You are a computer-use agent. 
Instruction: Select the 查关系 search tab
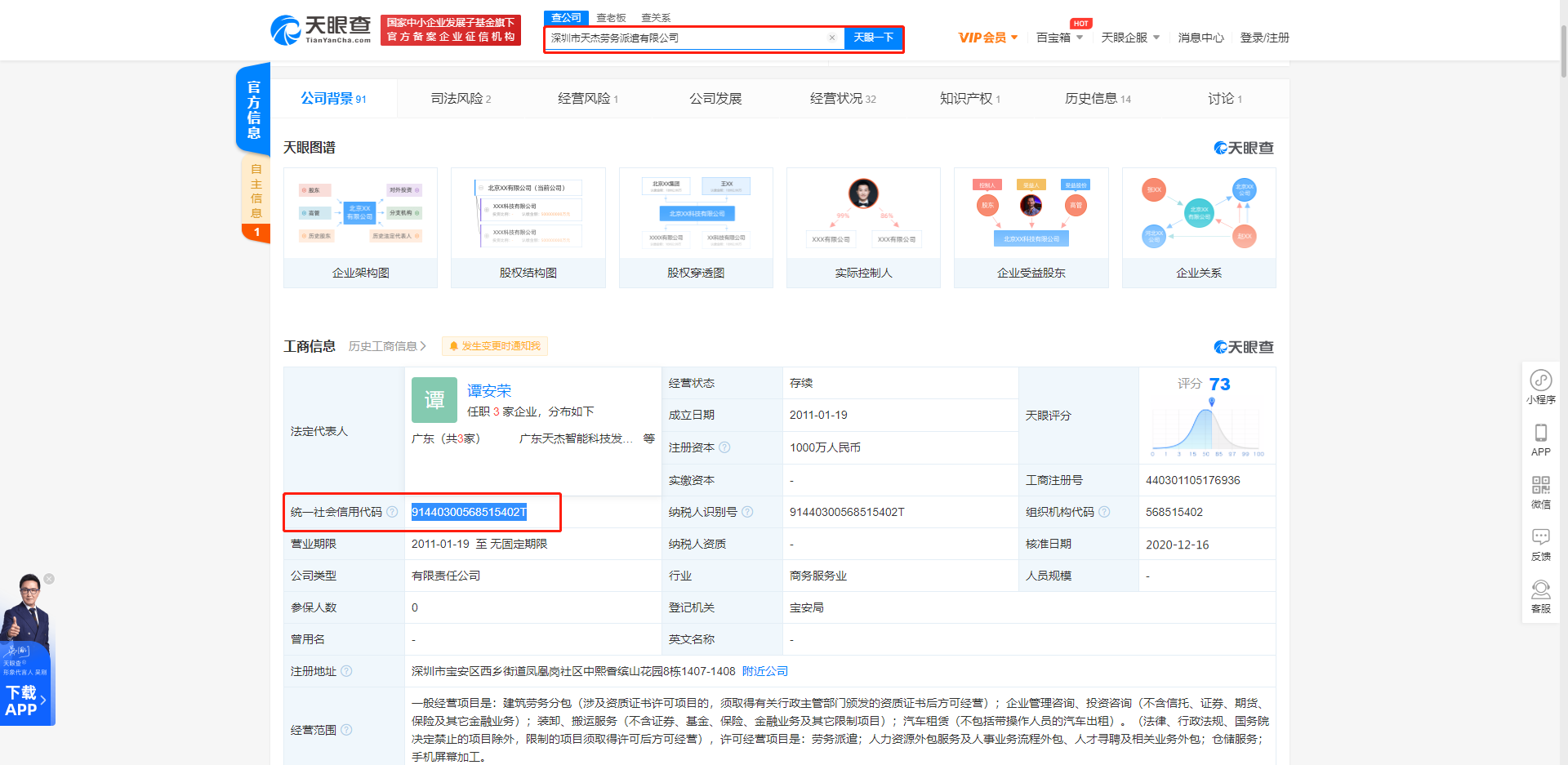pyautogui.click(x=656, y=17)
